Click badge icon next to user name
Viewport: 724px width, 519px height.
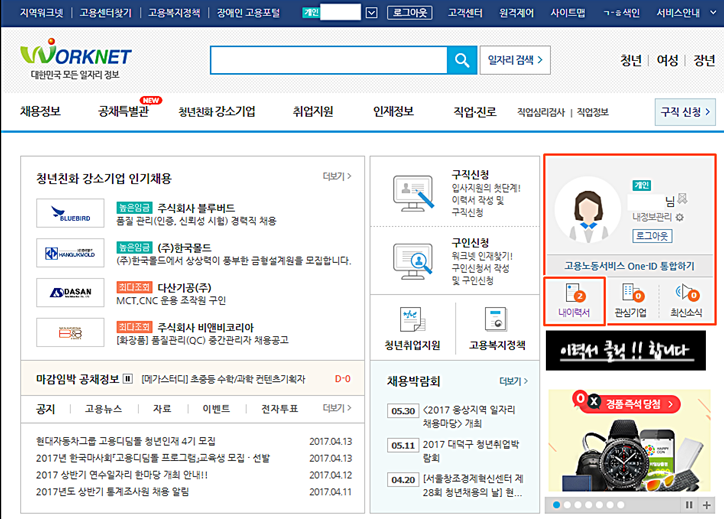point(682,199)
